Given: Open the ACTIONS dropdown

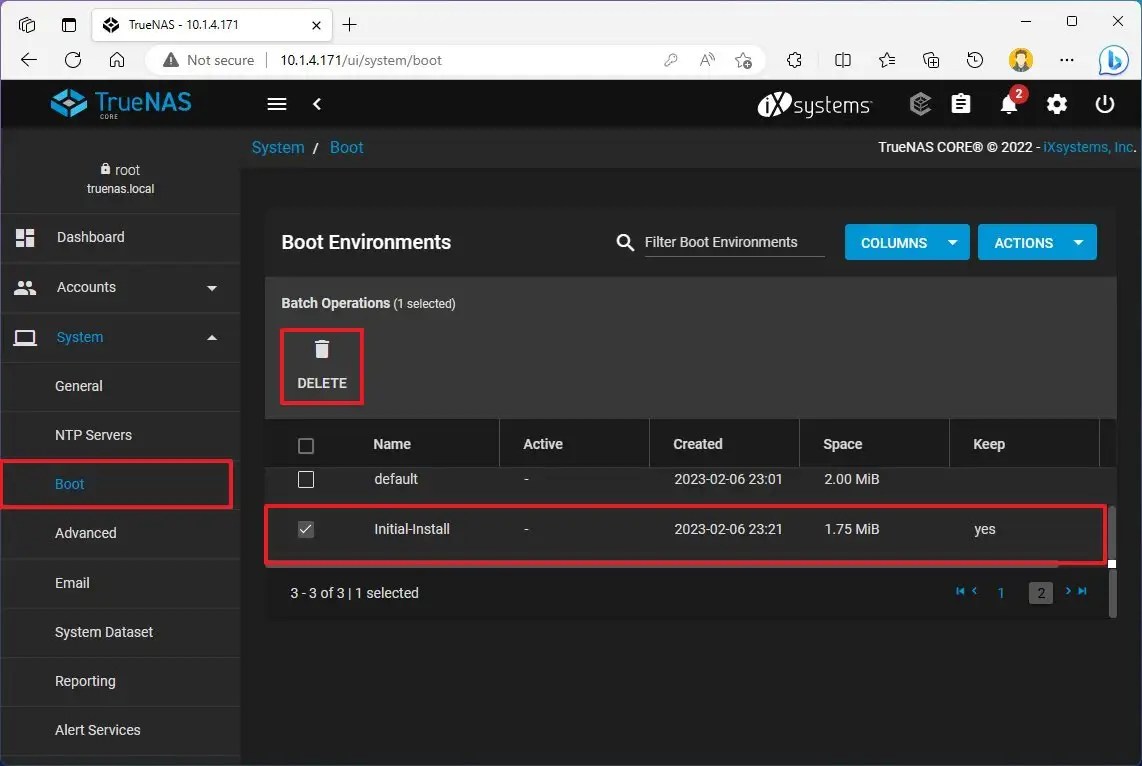Looking at the screenshot, I should (1037, 242).
